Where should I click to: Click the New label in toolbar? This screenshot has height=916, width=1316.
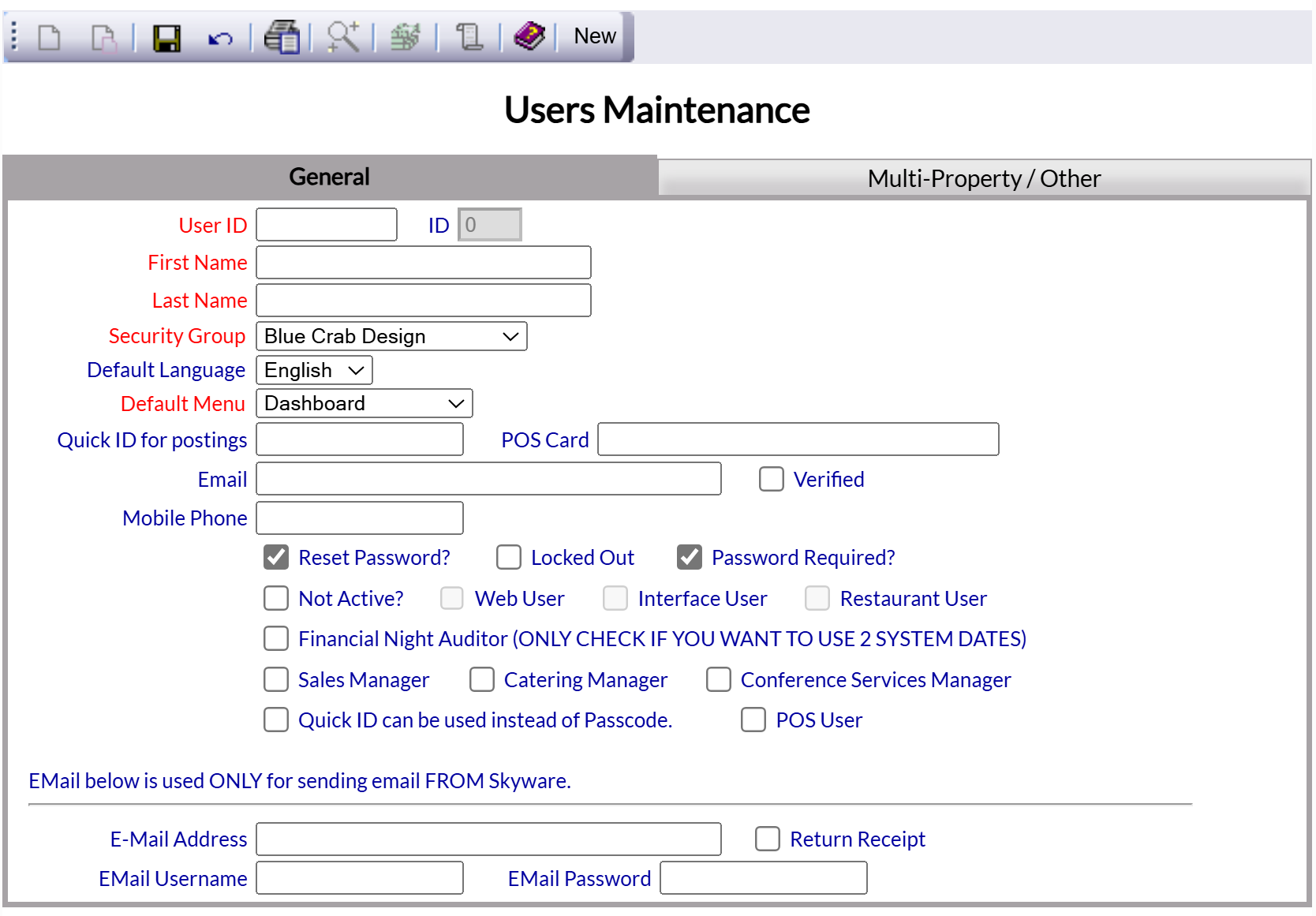(x=595, y=36)
